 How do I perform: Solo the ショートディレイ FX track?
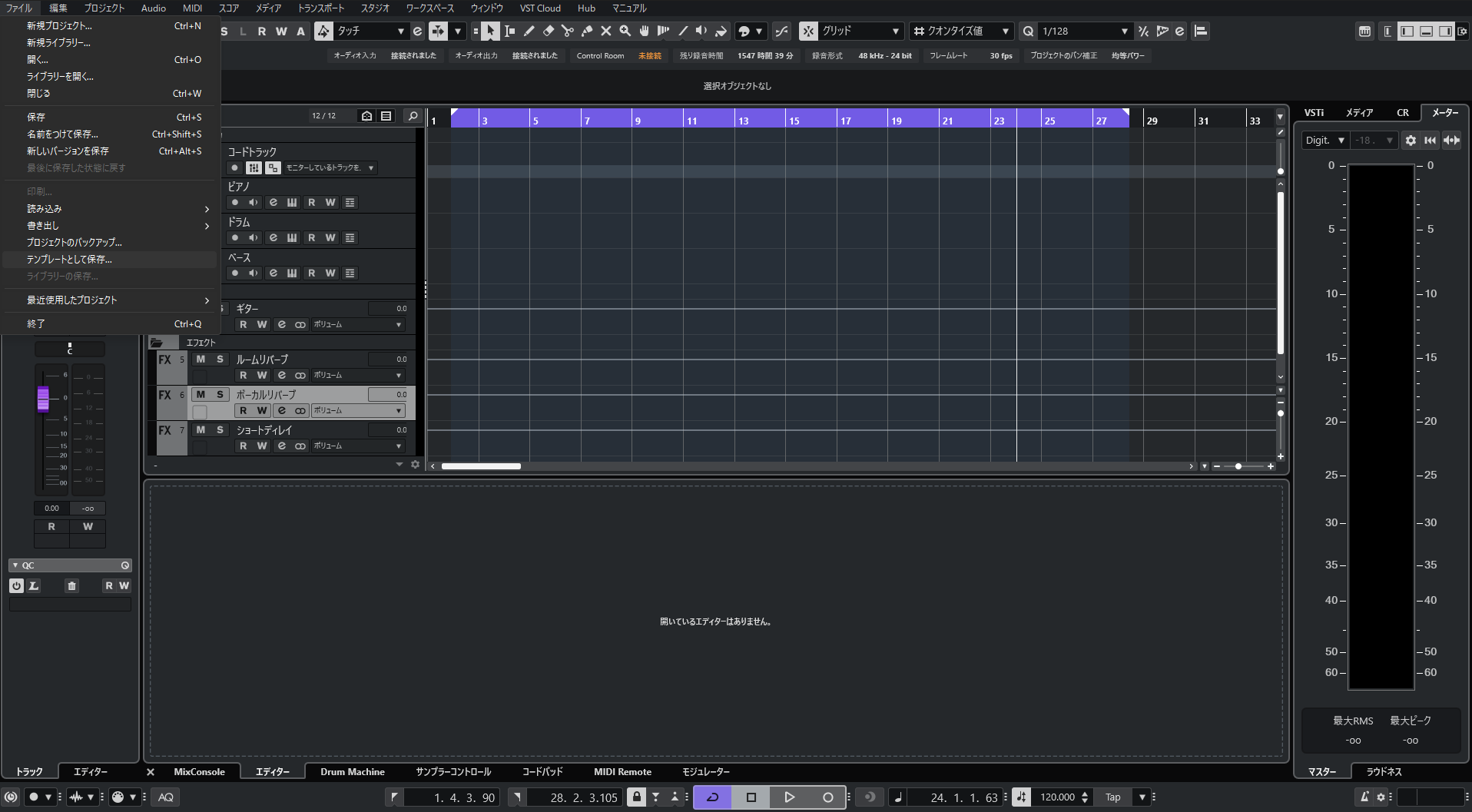220,430
